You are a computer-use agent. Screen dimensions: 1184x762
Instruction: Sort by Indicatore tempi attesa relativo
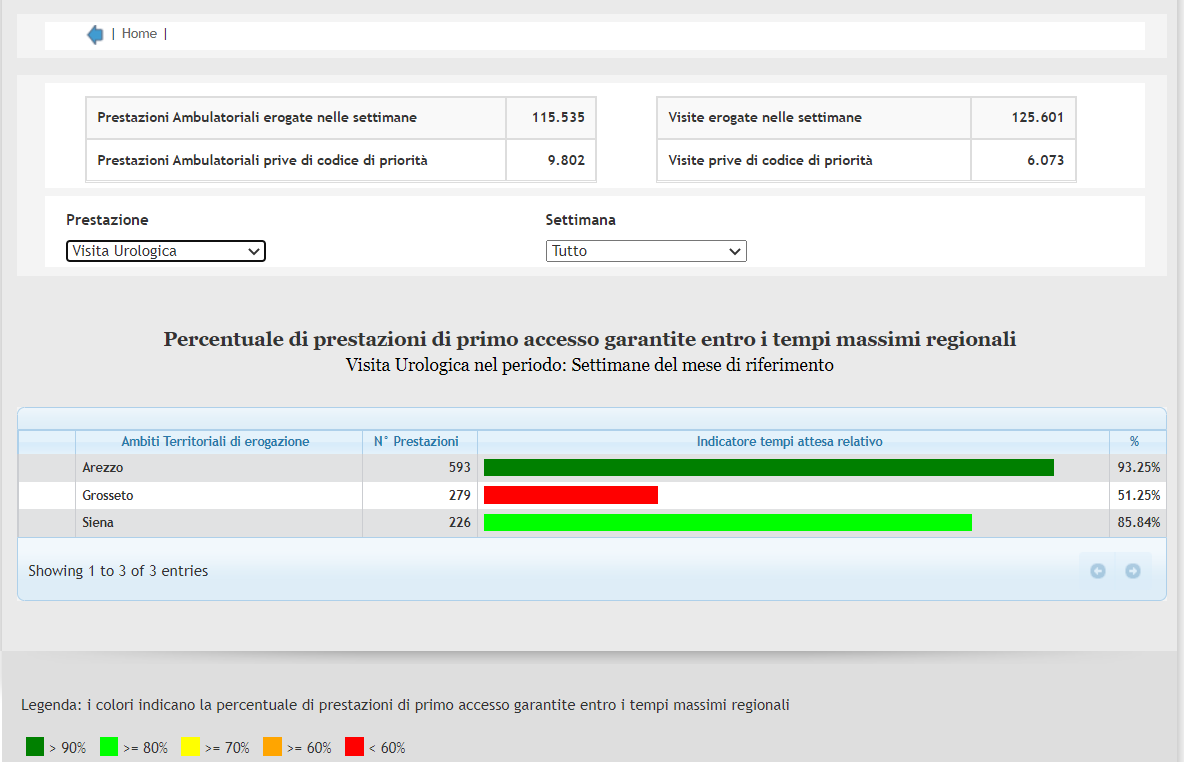click(x=789, y=441)
